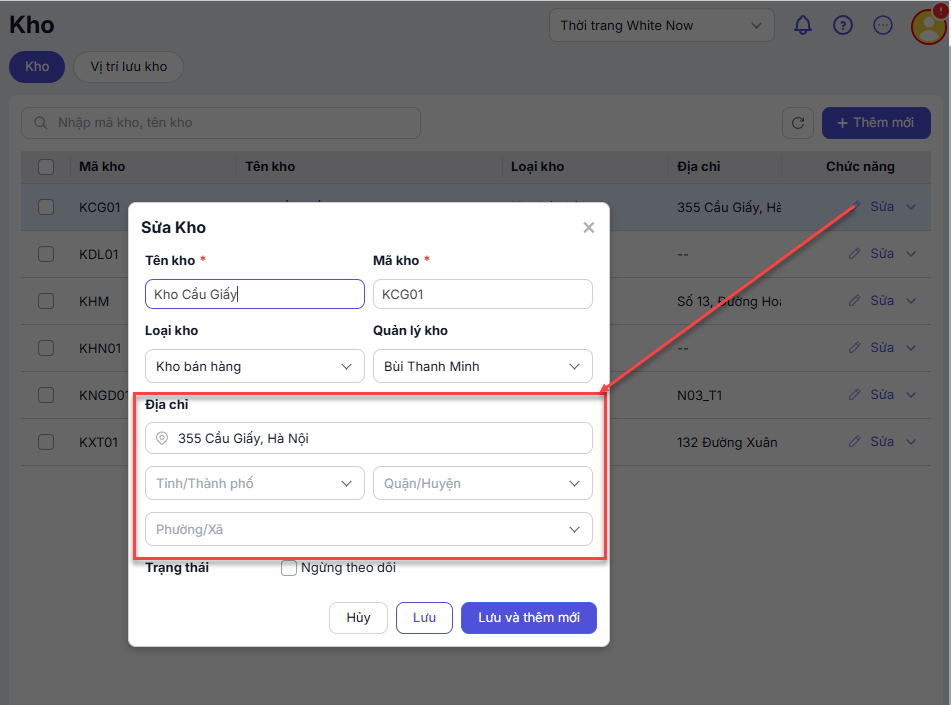Select the KHM row checkbox
Viewport: 951px width, 705px height.
click(46, 301)
